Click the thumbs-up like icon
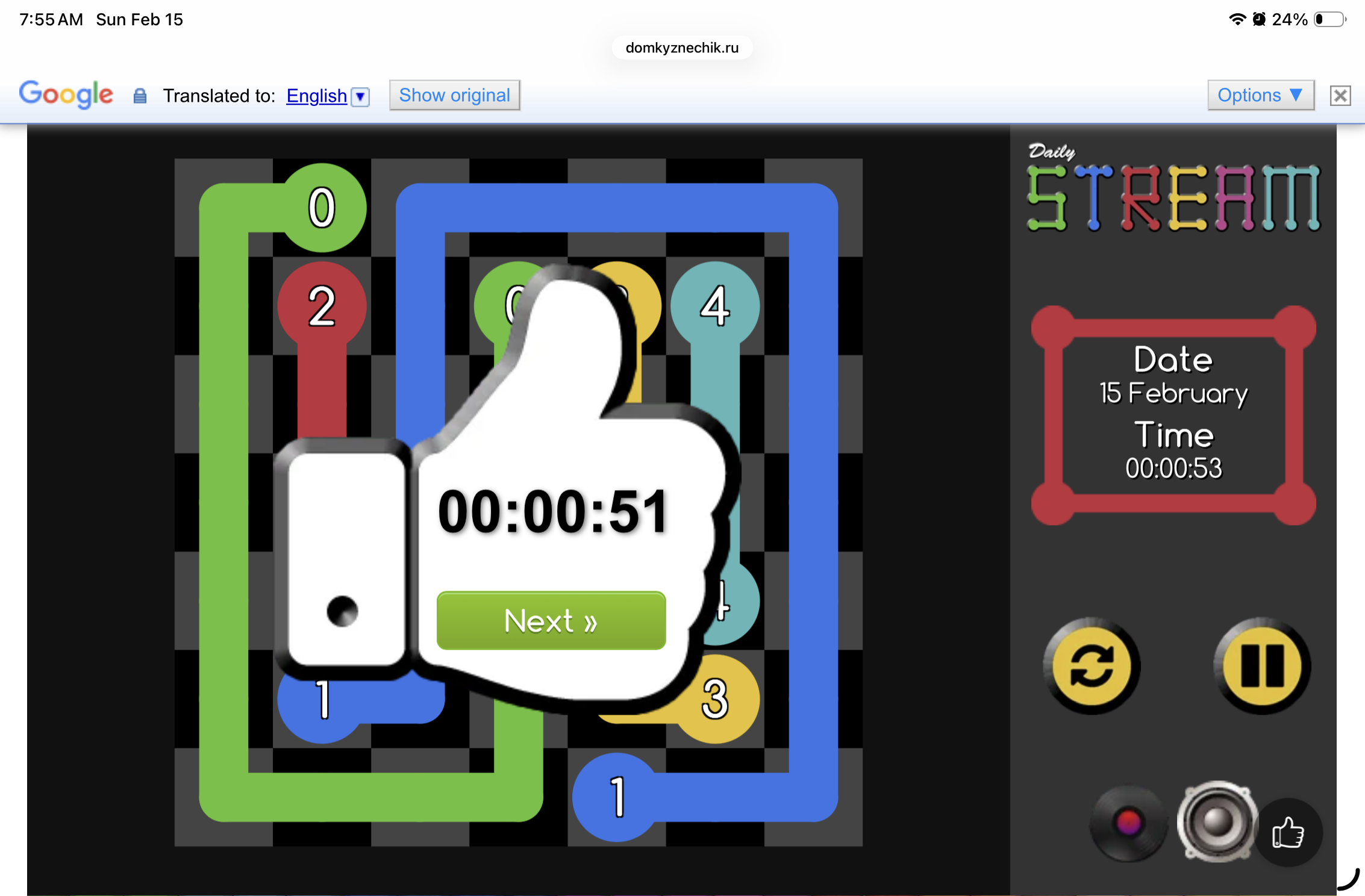Image resolution: width=1365 pixels, height=896 pixels. click(x=1288, y=833)
